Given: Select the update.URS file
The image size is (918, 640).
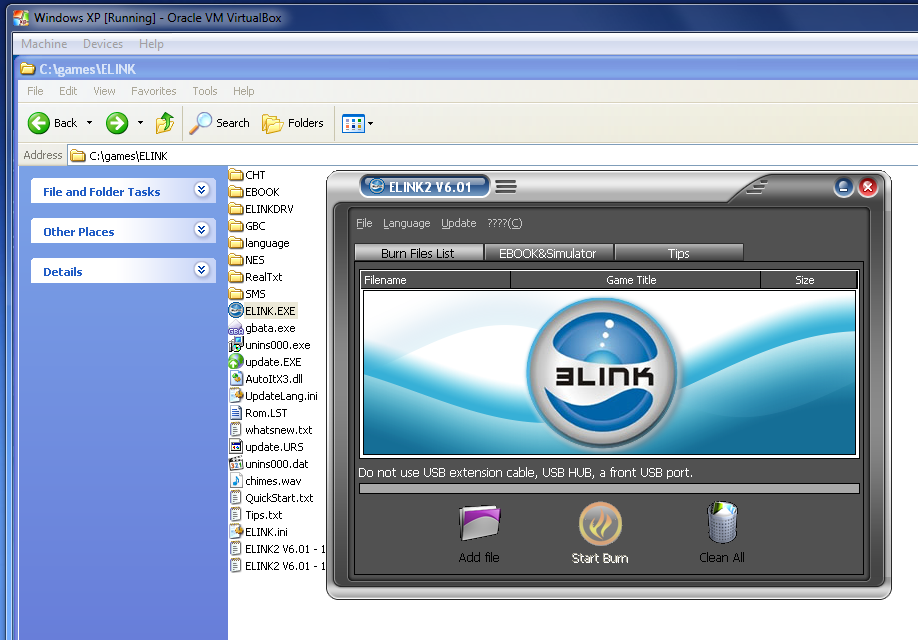Looking at the screenshot, I should click(266, 447).
